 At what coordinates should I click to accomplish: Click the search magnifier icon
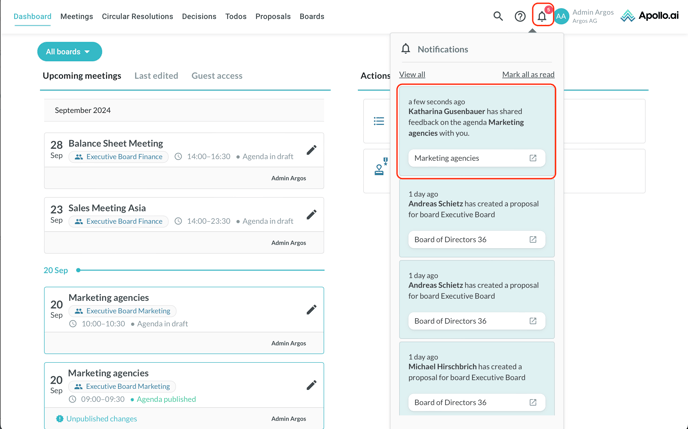click(498, 16)
